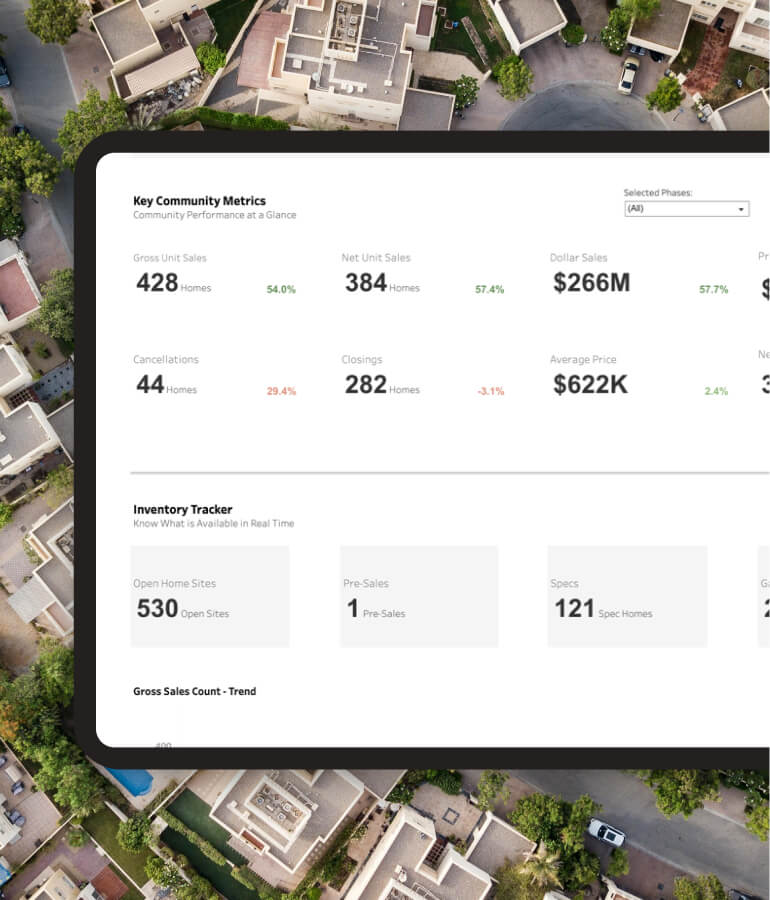Open the Selected Phases dropdown
This screenshot has width=770, height=900.
(x=686, y=209)
